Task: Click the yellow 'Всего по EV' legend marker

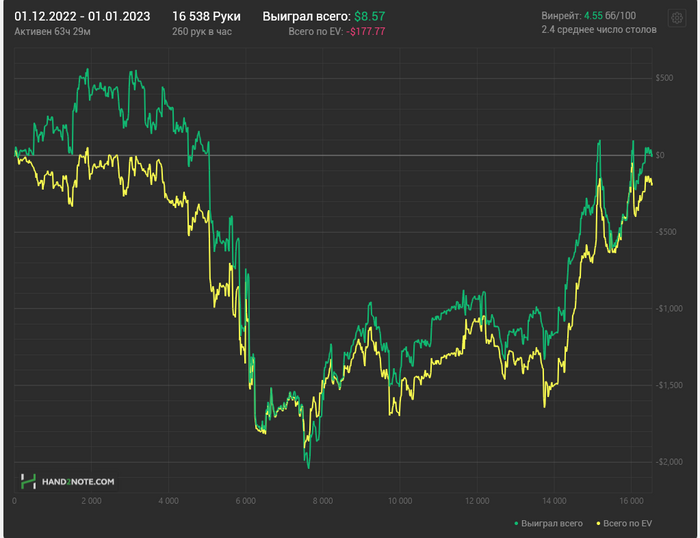Action: point(598,523)
